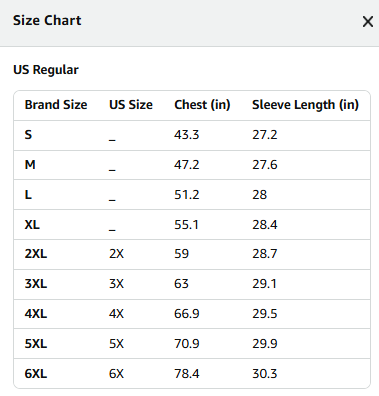Click the Brand Size column header
The image size is (379, 396).
[56, 105]
